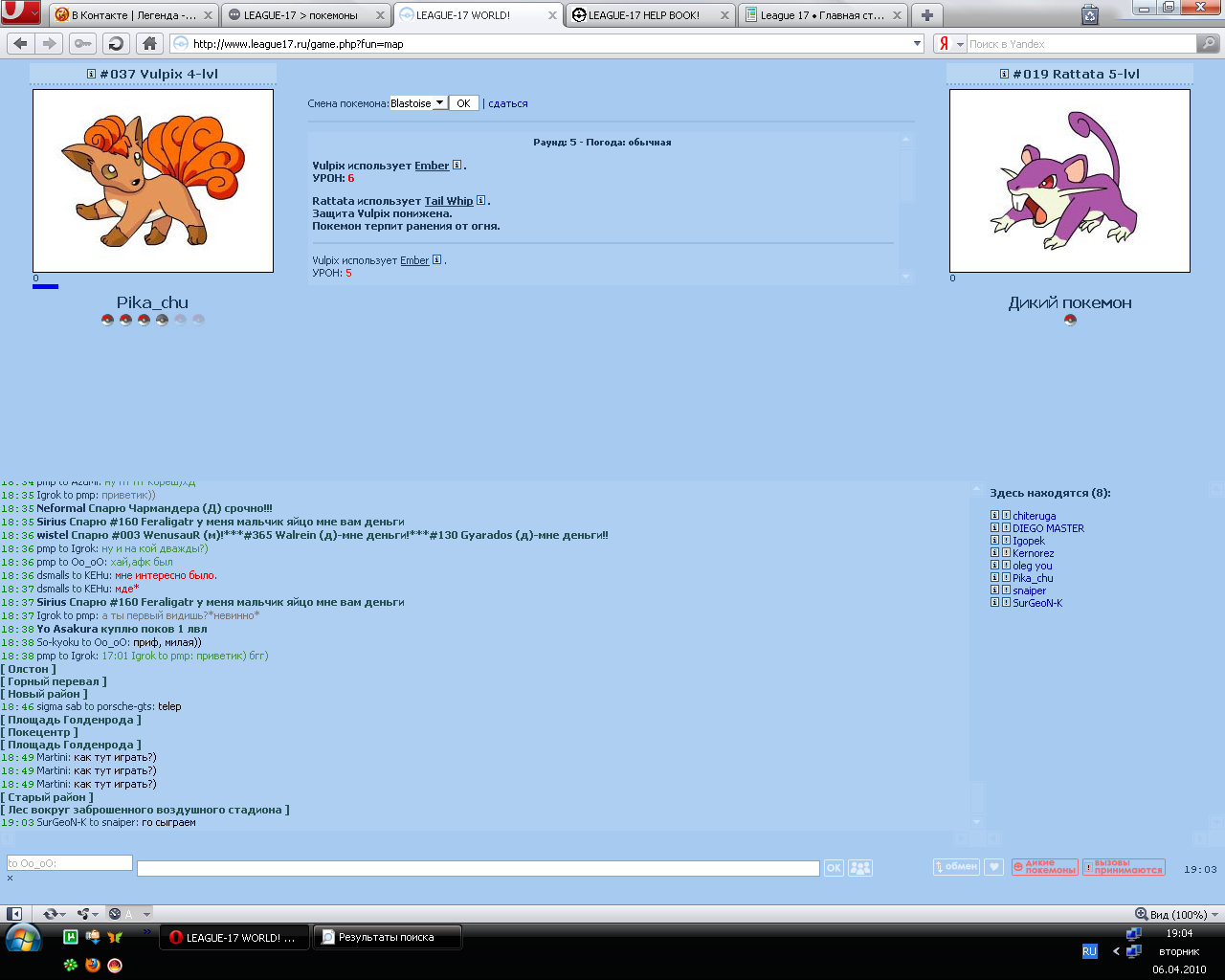This screenshot has width=1225, height=980.
Task: Open info icon for oleg you
Action: [994, 565]
